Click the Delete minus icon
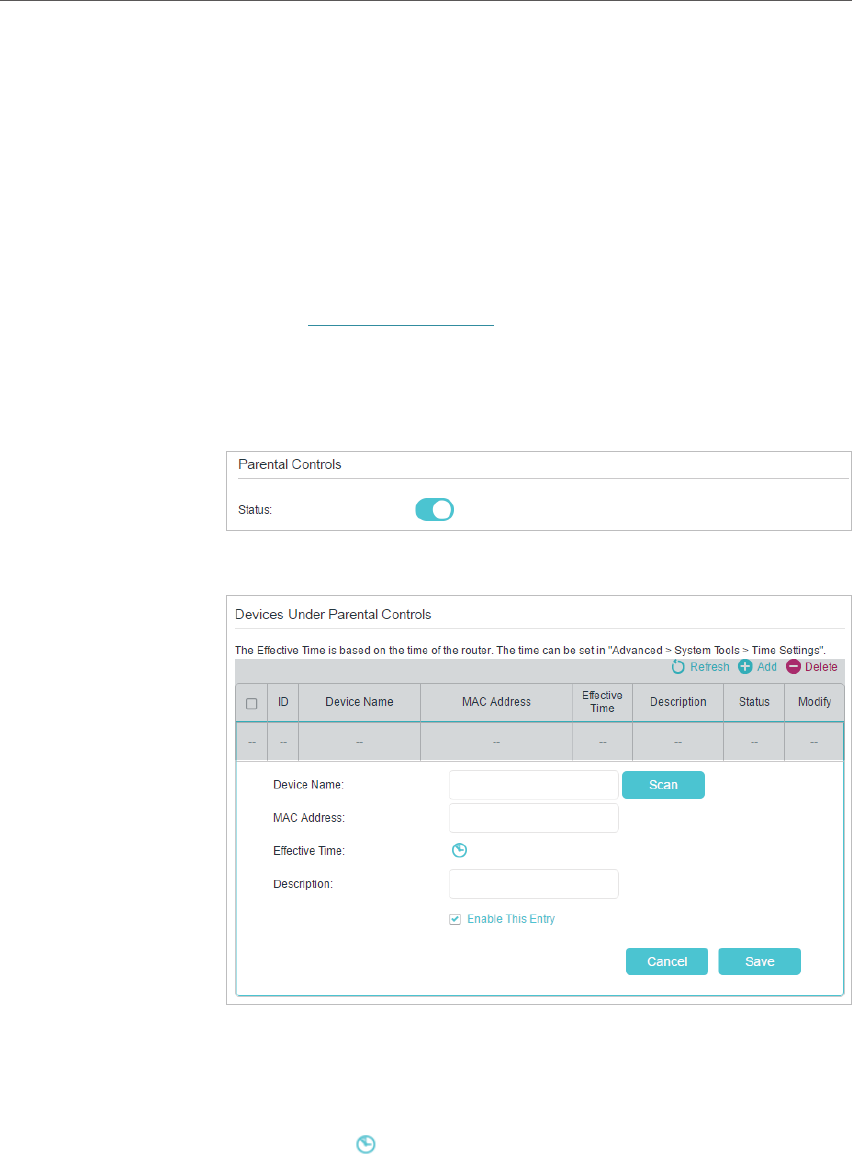The height and width of the screenshot is (1155, 852). [x=793, y=667]
